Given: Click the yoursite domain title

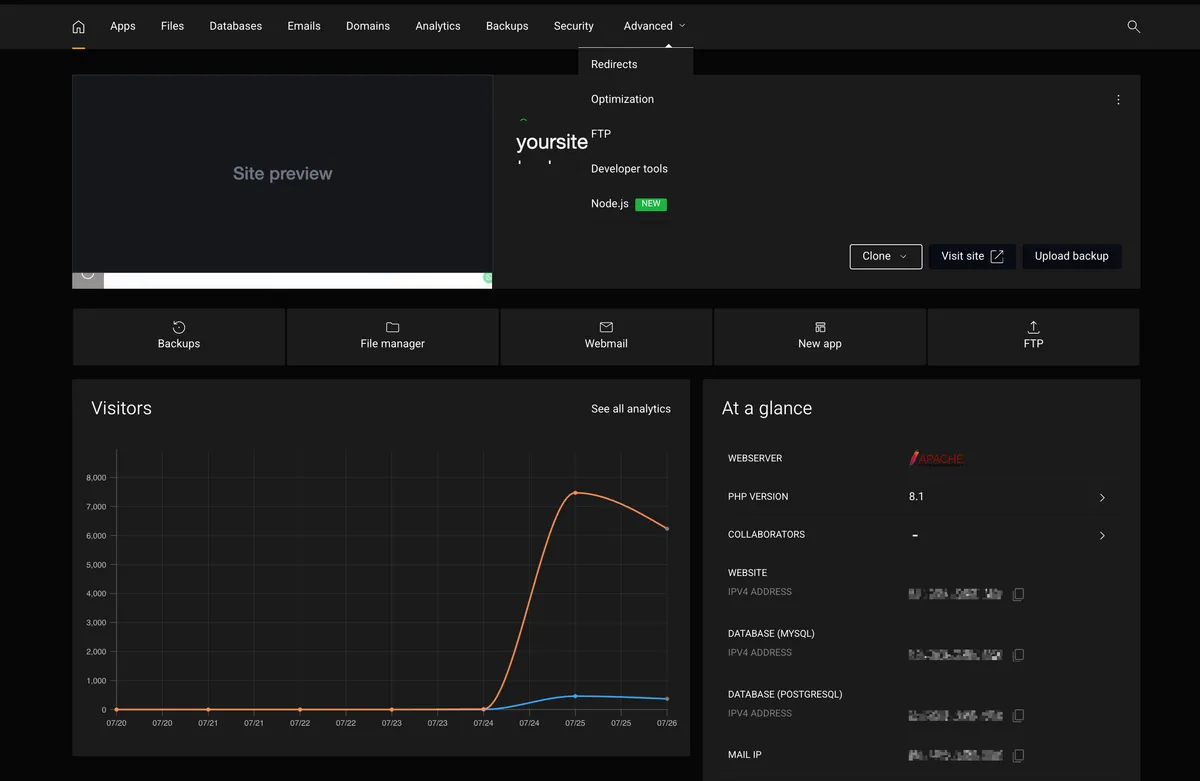Looking at the screenshot, I should [x=552, y=142].
